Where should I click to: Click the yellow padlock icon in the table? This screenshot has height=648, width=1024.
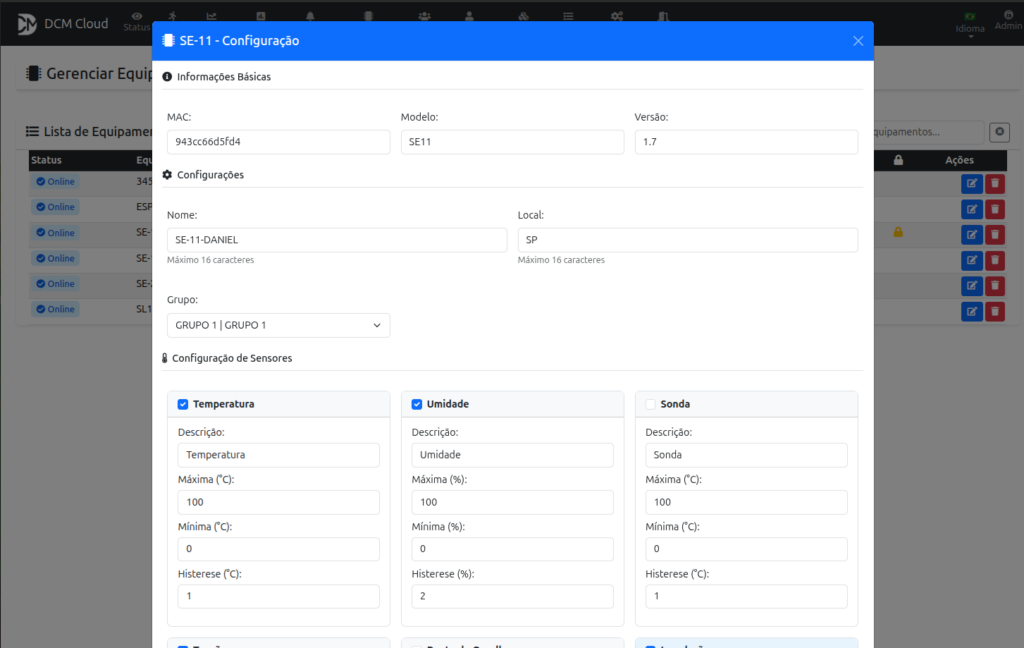898,233
